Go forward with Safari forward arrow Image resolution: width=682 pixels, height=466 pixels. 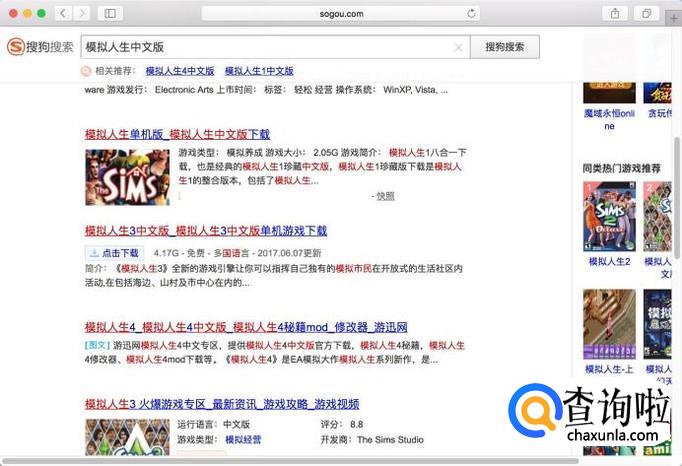coord(81,13)
